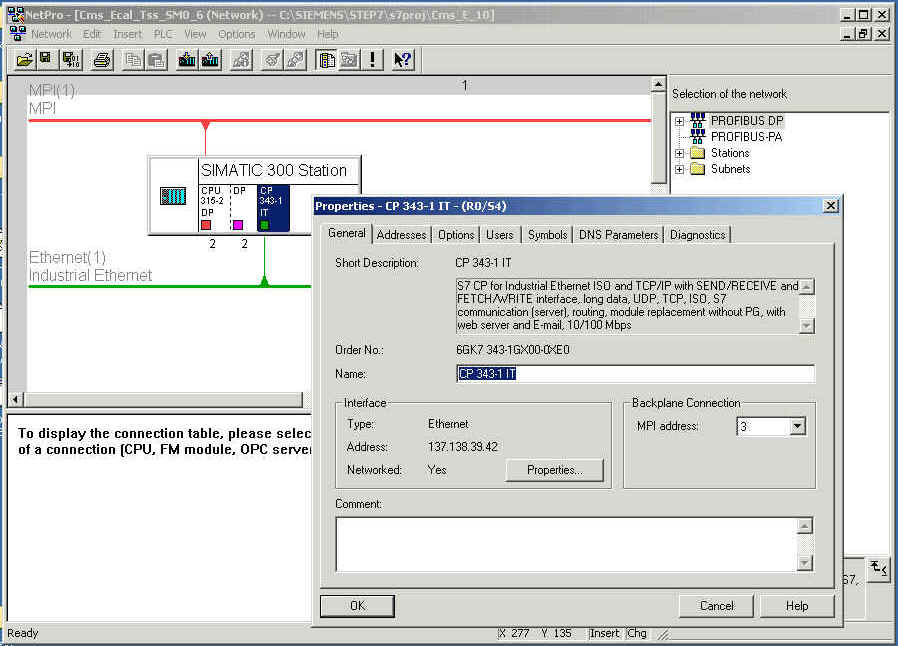
Task: Click the Save toolbar icon
Action: (45, 60)
